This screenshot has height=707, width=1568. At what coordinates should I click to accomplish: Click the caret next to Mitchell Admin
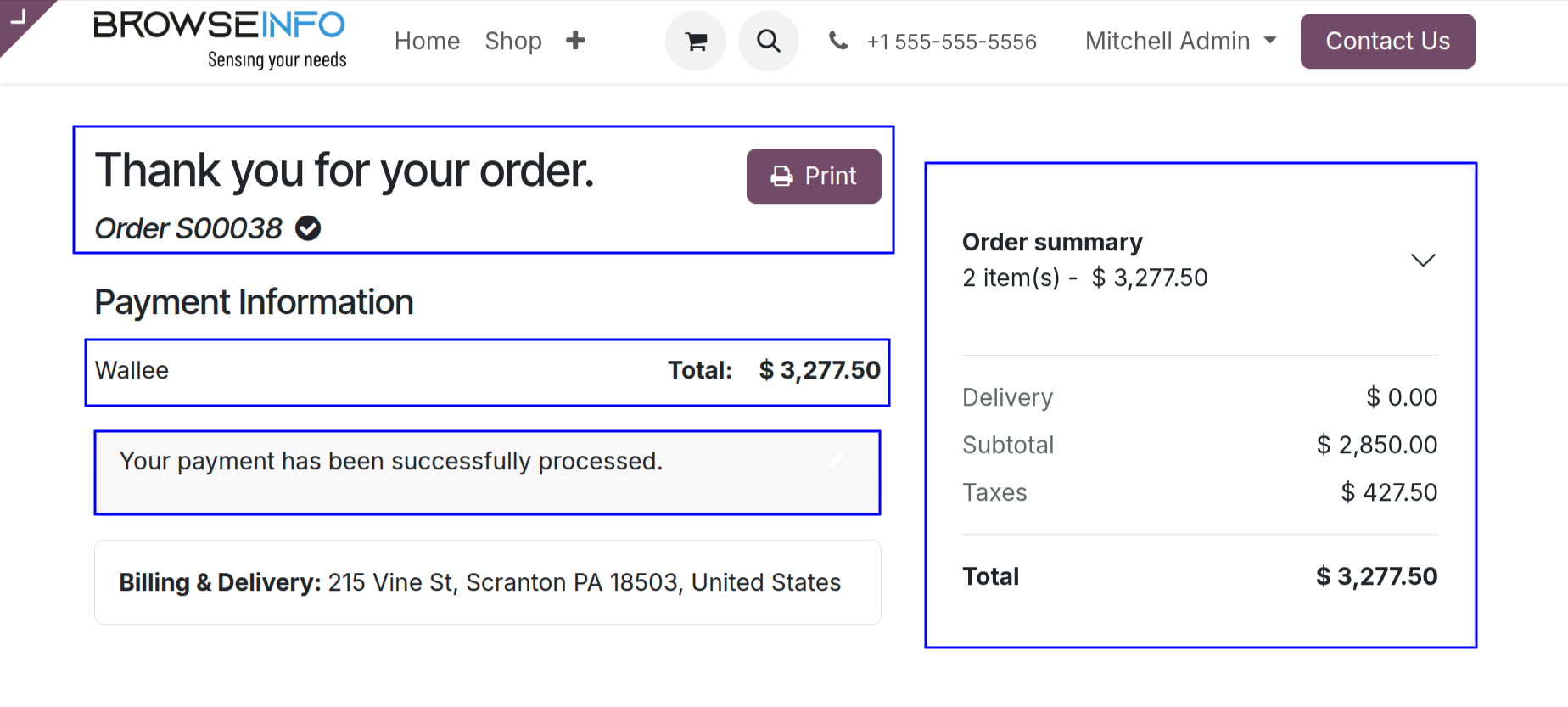(1270, 41)
